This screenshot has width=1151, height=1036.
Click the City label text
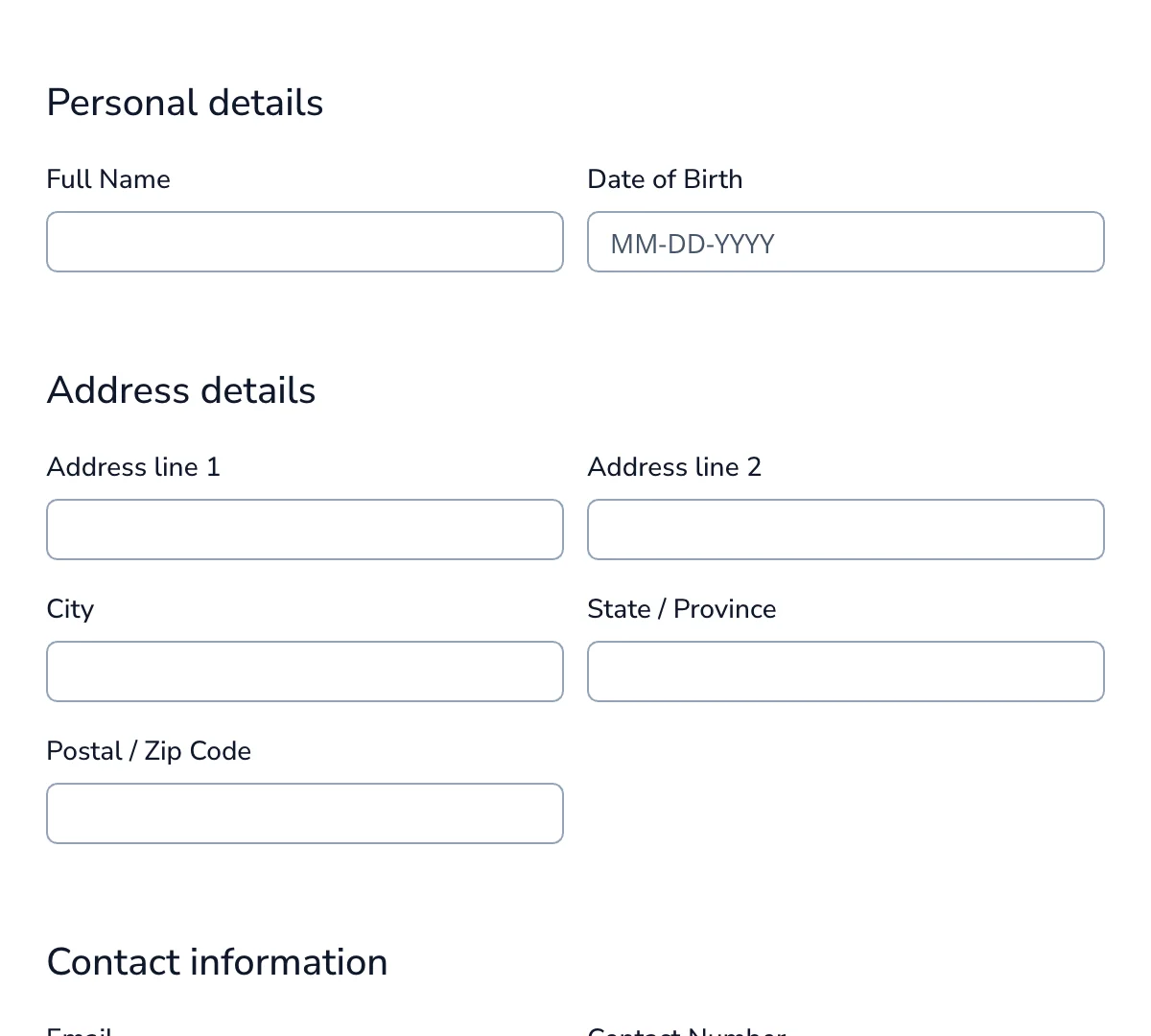point(70,609)
